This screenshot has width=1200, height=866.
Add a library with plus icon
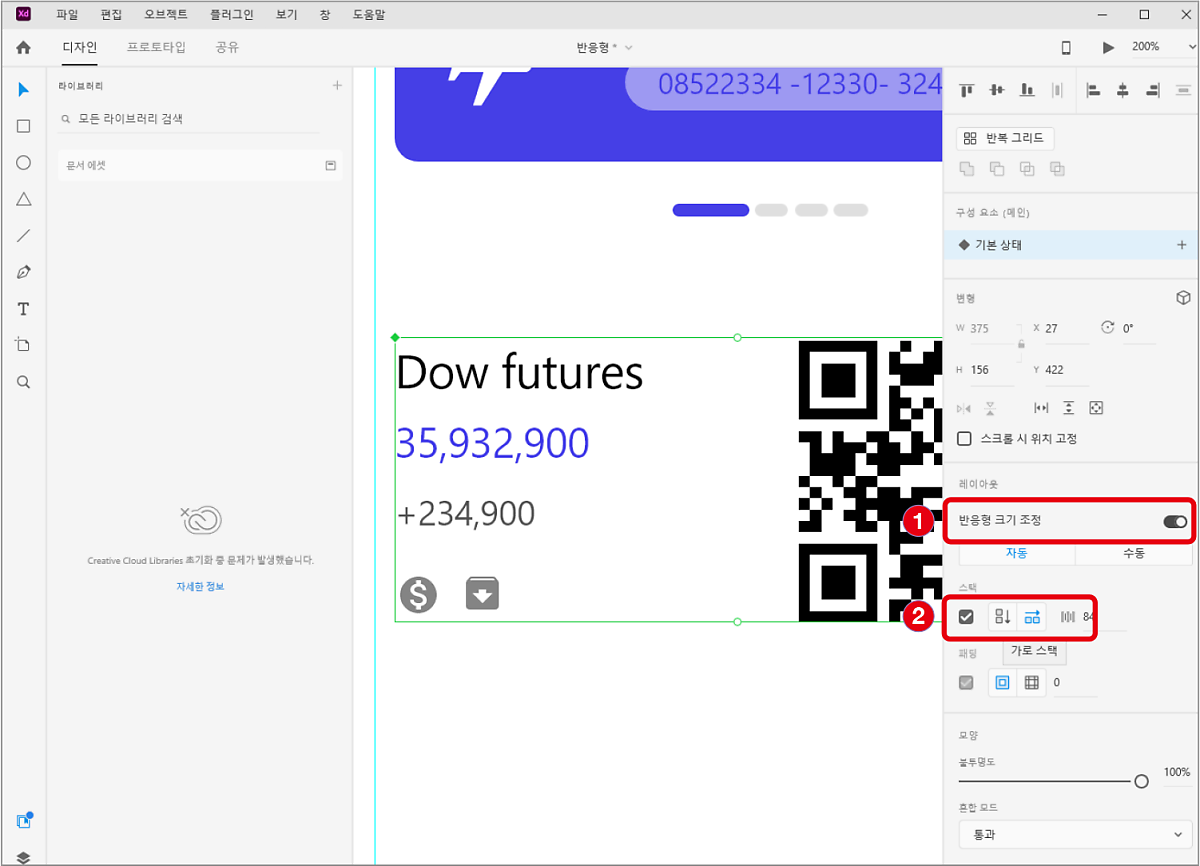[x=337, y=86]
